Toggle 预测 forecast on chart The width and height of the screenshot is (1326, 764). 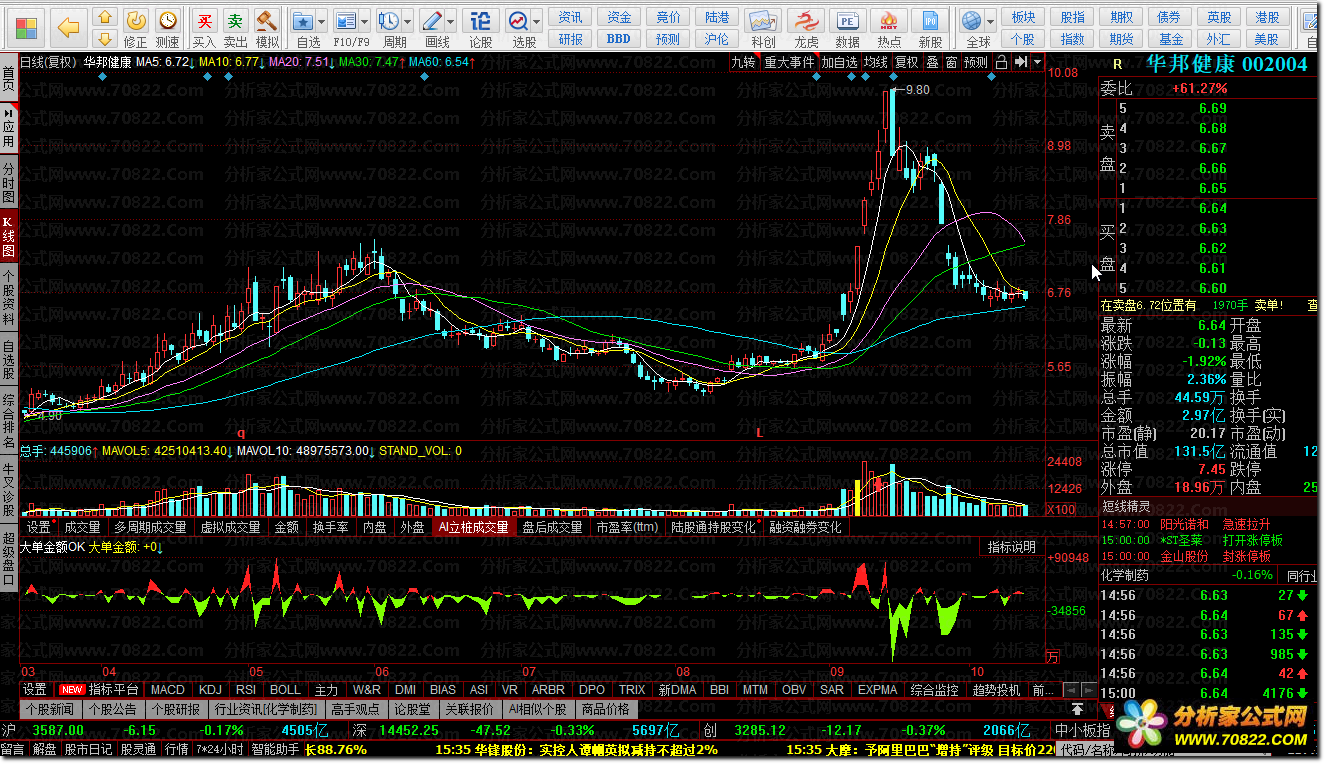[x=976, y=62]
